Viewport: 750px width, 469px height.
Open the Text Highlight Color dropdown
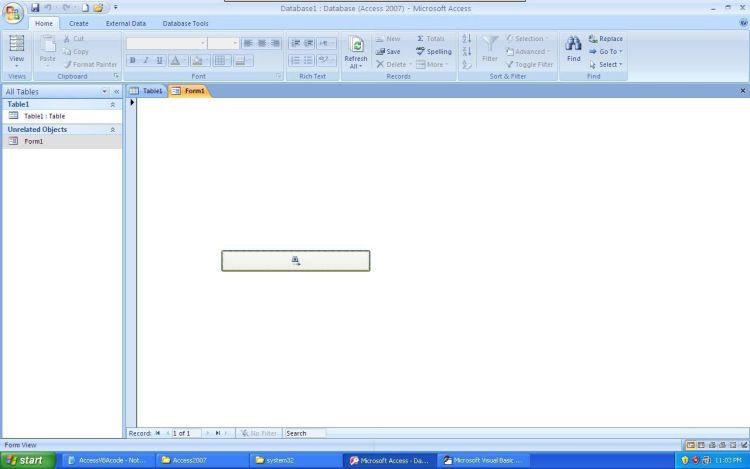click(x=326, y=60)
